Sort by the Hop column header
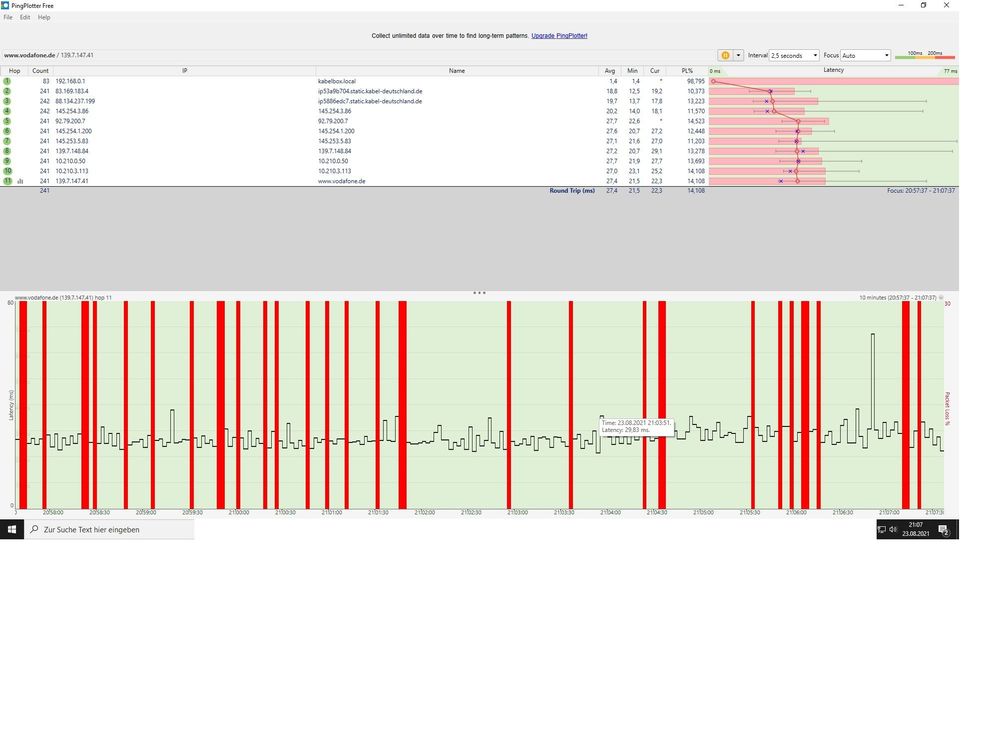 (14, 71)
